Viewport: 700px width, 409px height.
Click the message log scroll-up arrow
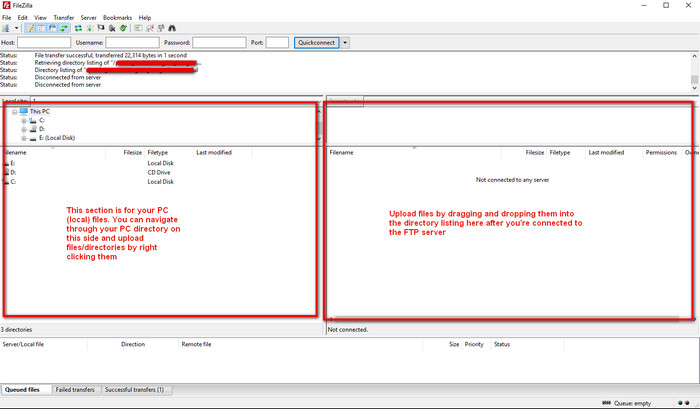tap(694, 56)
